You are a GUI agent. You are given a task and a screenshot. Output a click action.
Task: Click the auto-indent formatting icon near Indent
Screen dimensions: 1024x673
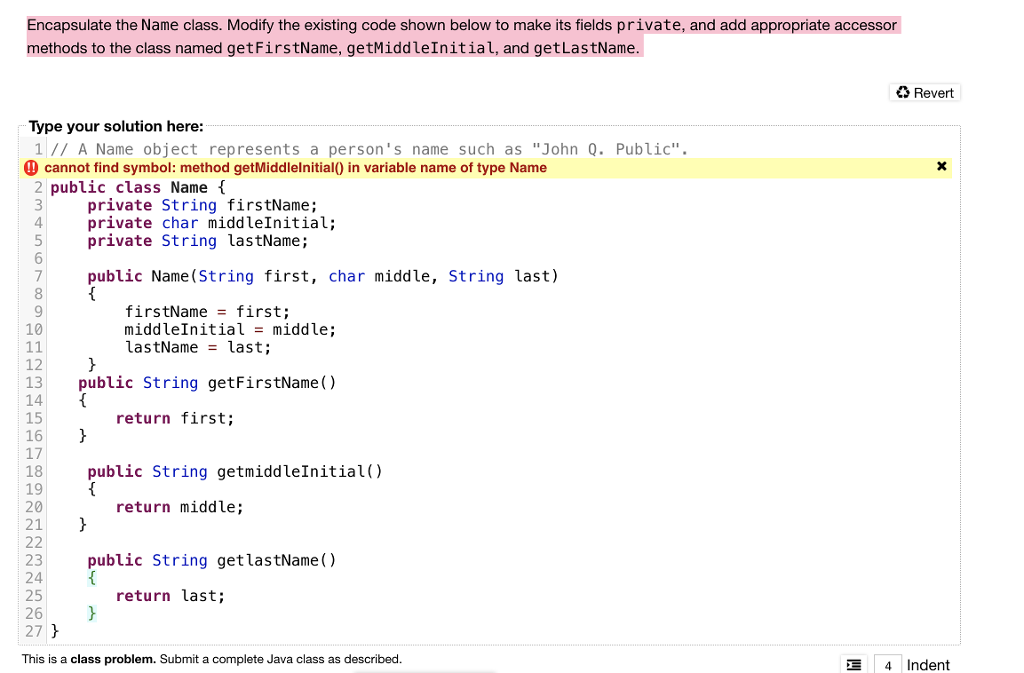tap(853, 664)
